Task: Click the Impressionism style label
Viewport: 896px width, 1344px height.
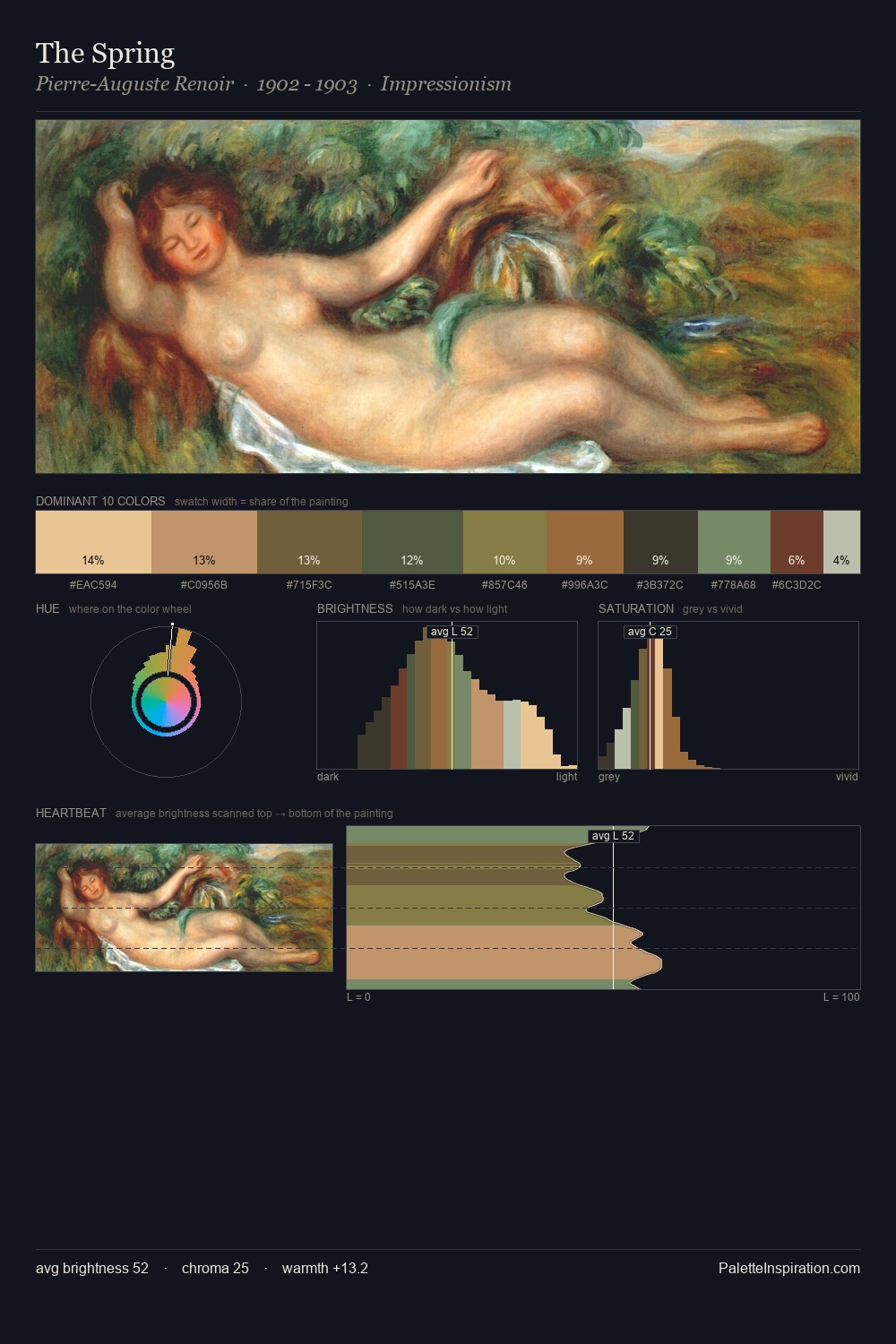Action: [445, 84]
